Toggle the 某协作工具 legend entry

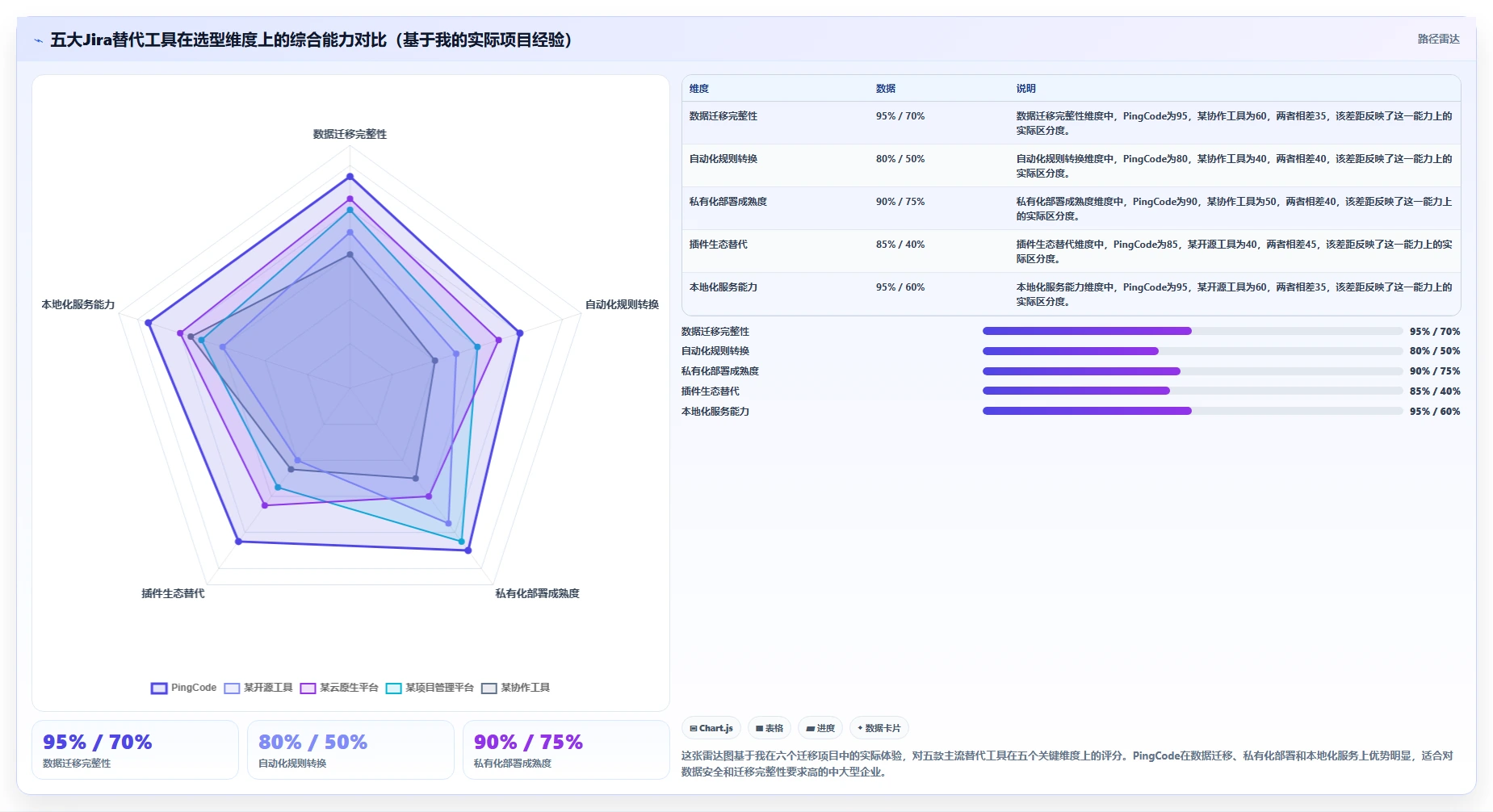coord(516,688)
